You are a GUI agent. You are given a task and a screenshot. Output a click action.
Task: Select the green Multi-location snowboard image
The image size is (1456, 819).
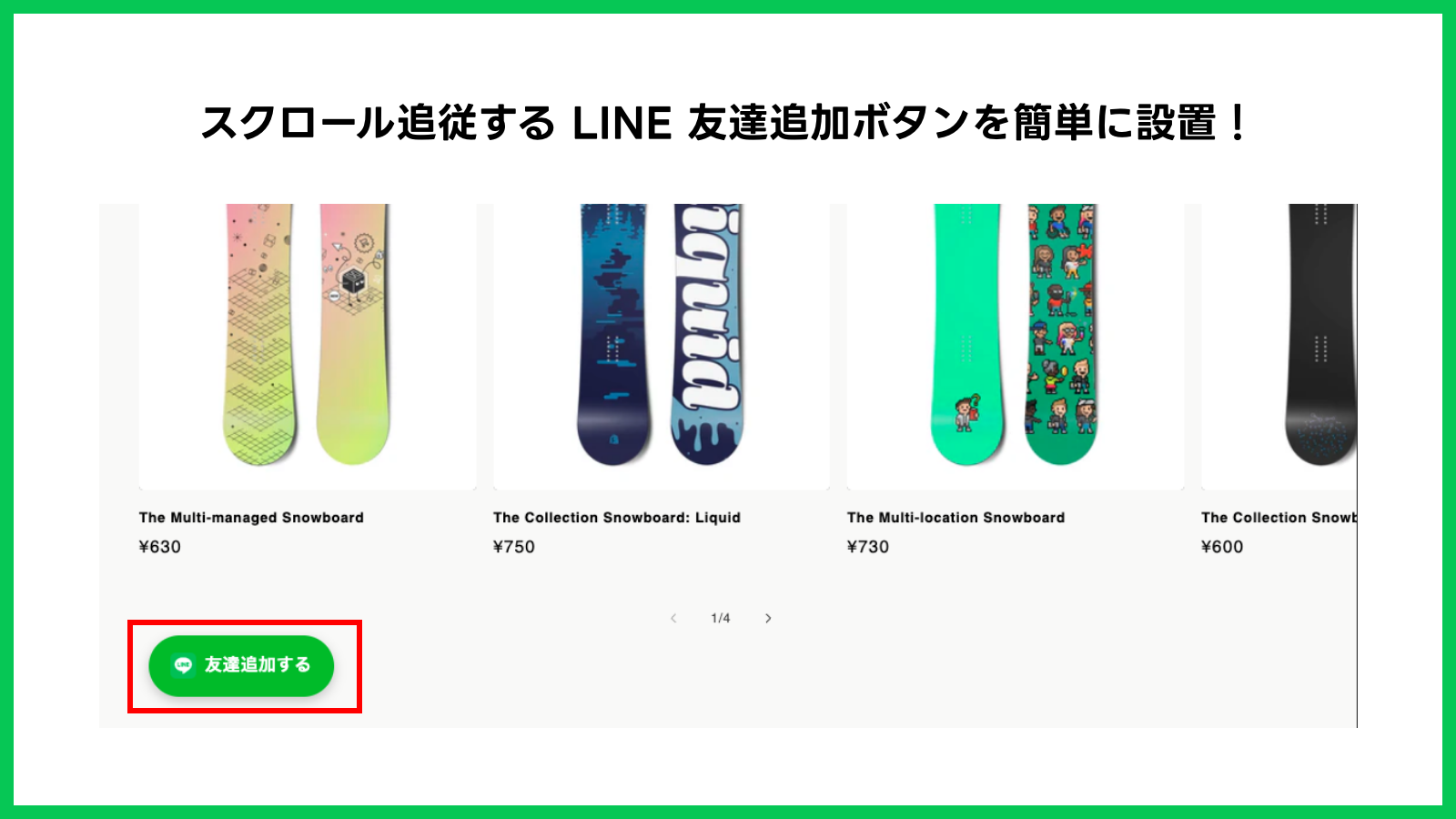coord(1016,346)
